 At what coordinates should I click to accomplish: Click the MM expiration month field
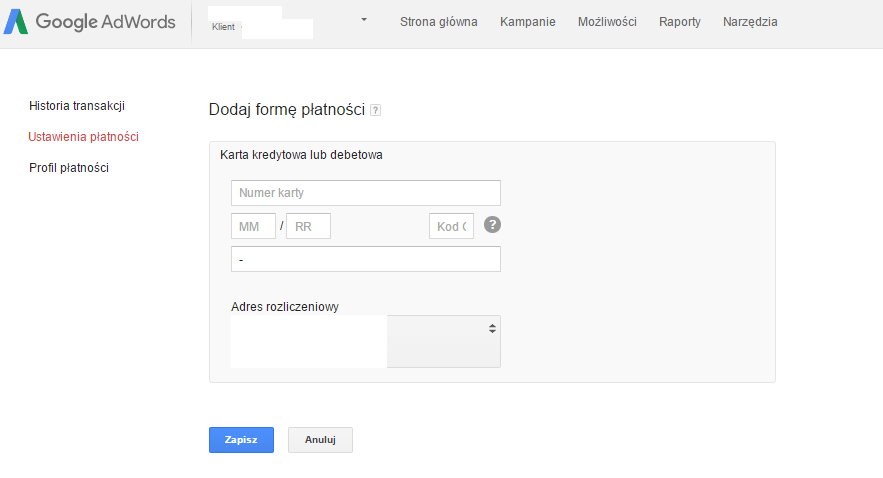pyautogui.click(x=253, y=226)
